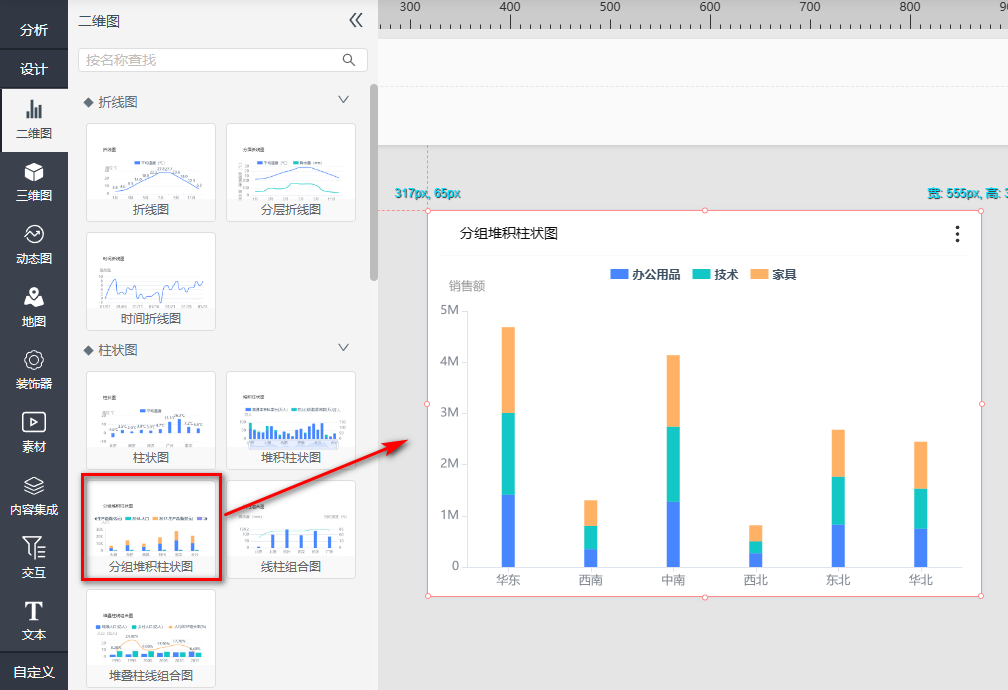1008x690 pixels.
Task: Open the 三维图 category in sidebar
Action: [x=34, y=183]
